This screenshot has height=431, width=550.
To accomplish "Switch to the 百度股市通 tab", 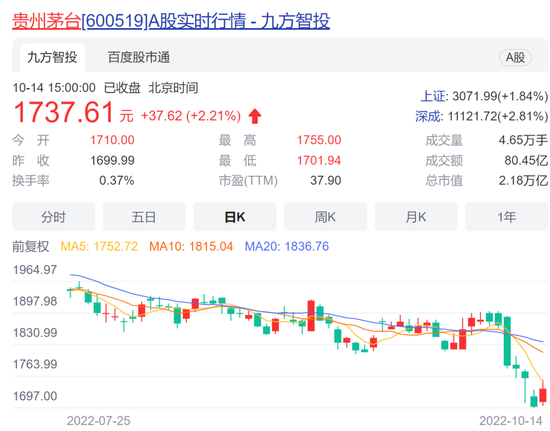I will [x=139, y=58].
